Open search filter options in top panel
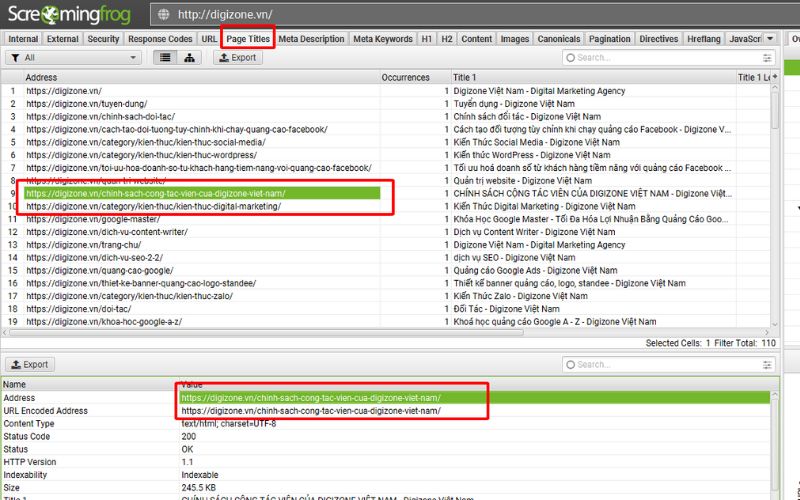Viewport: 800px width, 500px height. tap(767, 58)
